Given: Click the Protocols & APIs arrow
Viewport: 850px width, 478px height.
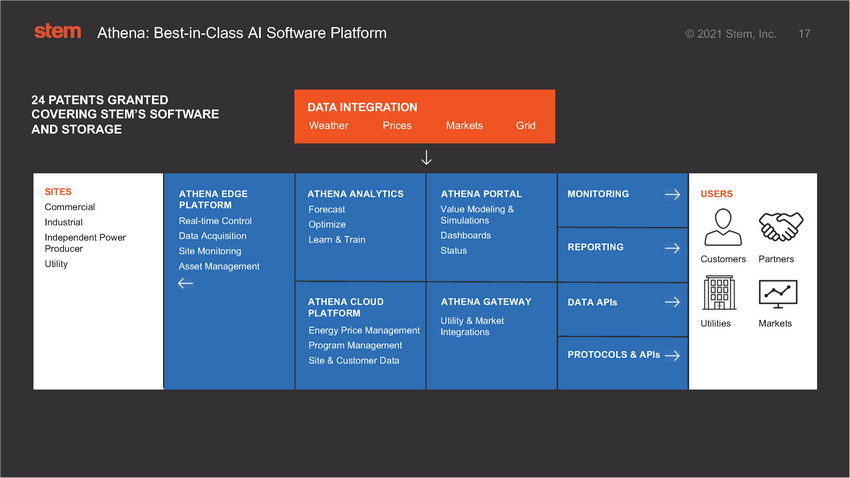Looking at the screenshot, I should [672, 355].
